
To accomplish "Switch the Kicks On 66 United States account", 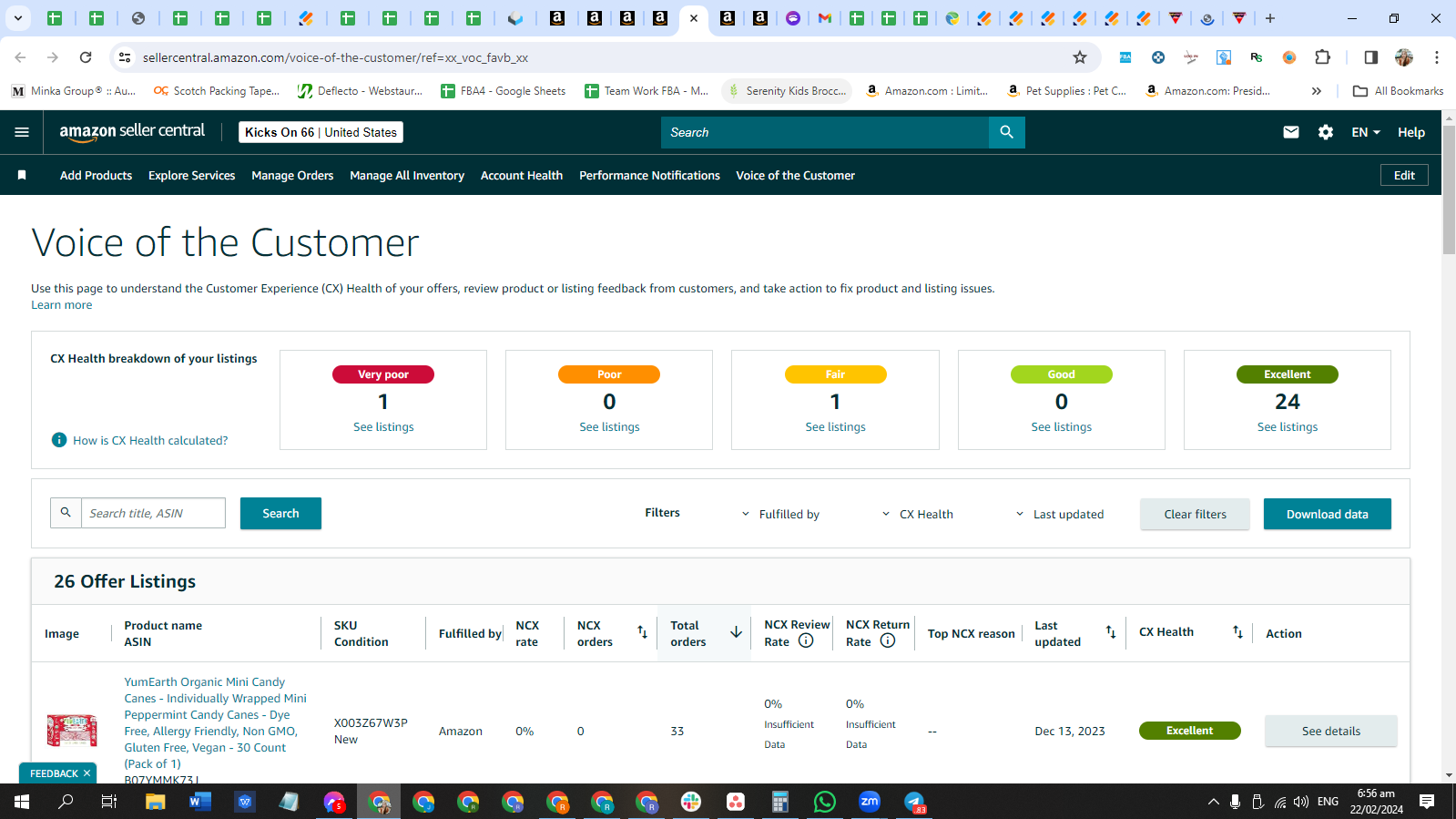I will [321, 132].
